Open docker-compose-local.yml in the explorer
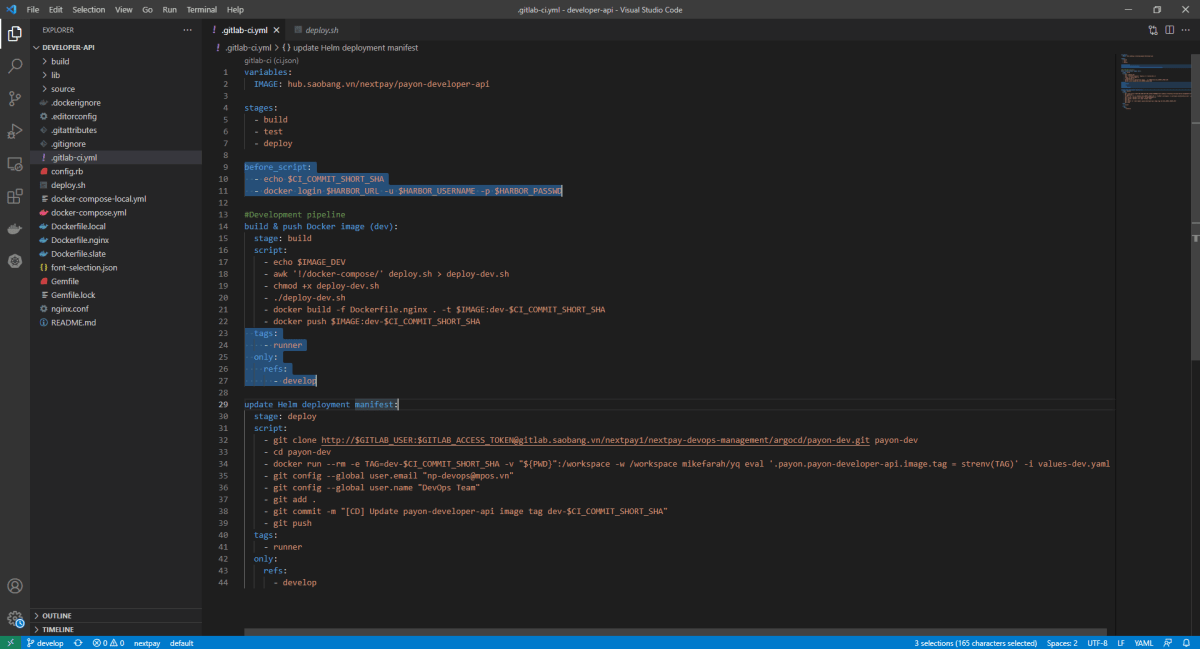The width and height of the screenshot is (1200, 649). coord(98,199)
